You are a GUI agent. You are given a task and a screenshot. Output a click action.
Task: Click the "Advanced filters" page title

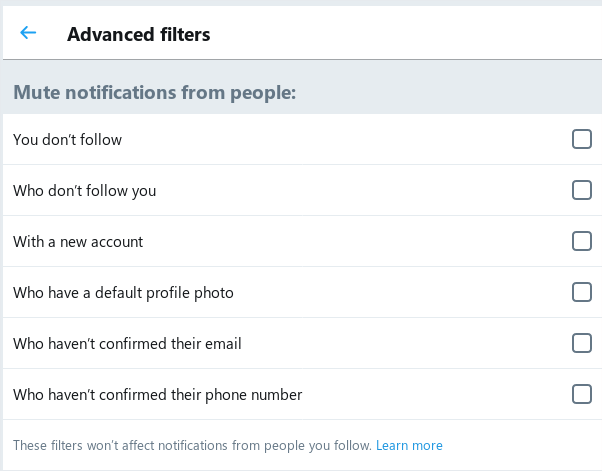coord(138,34)
